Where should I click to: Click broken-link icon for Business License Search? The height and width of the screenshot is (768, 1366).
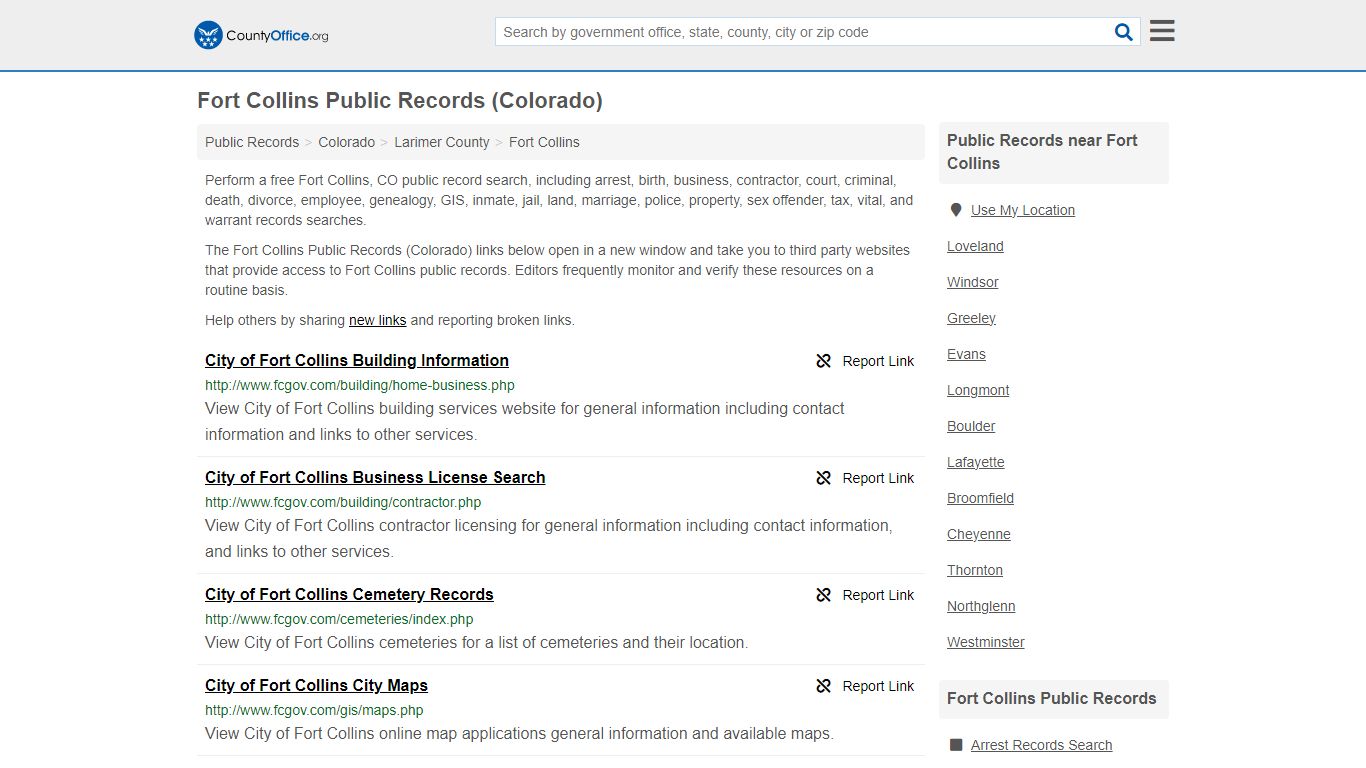[824, 478]
